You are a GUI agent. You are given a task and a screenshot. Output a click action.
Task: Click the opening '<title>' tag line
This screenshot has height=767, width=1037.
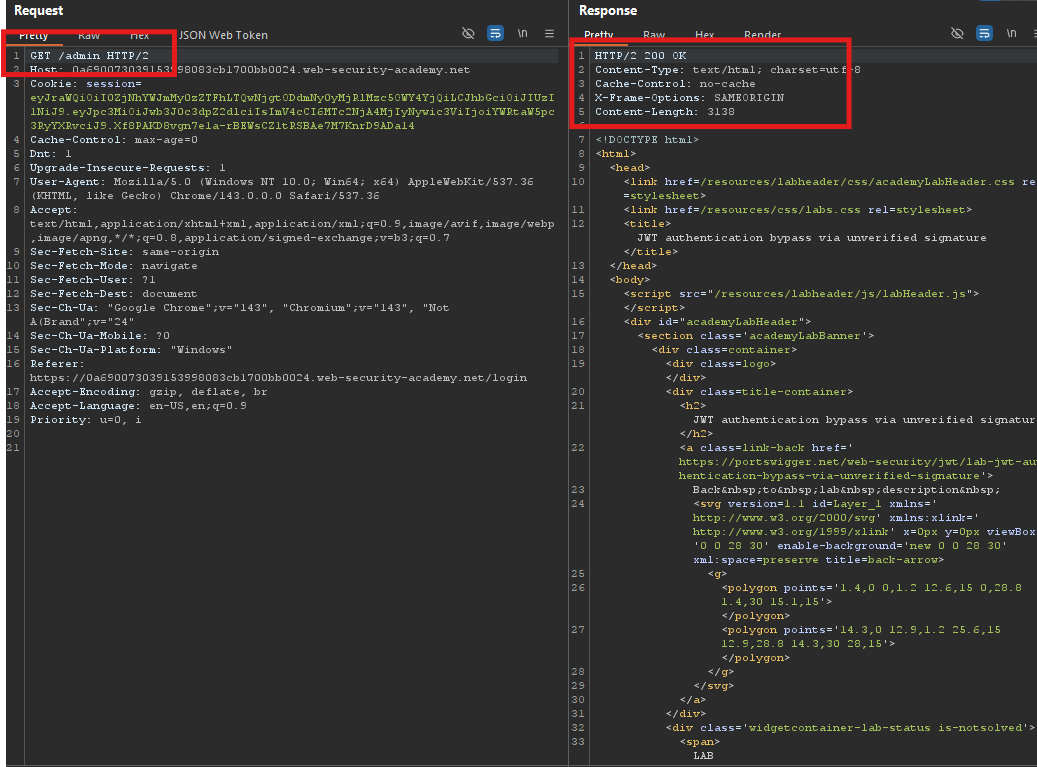(x=647, y=223)
